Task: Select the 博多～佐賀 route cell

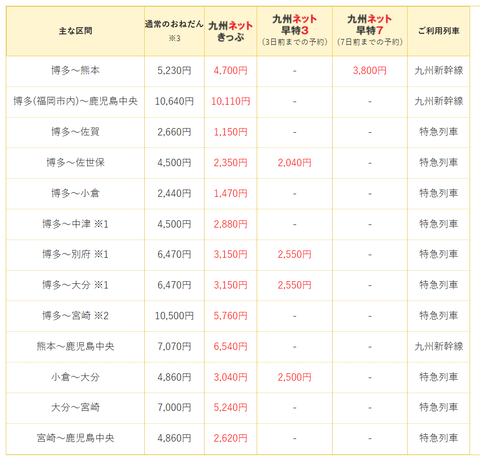Action: click(75, 132)
